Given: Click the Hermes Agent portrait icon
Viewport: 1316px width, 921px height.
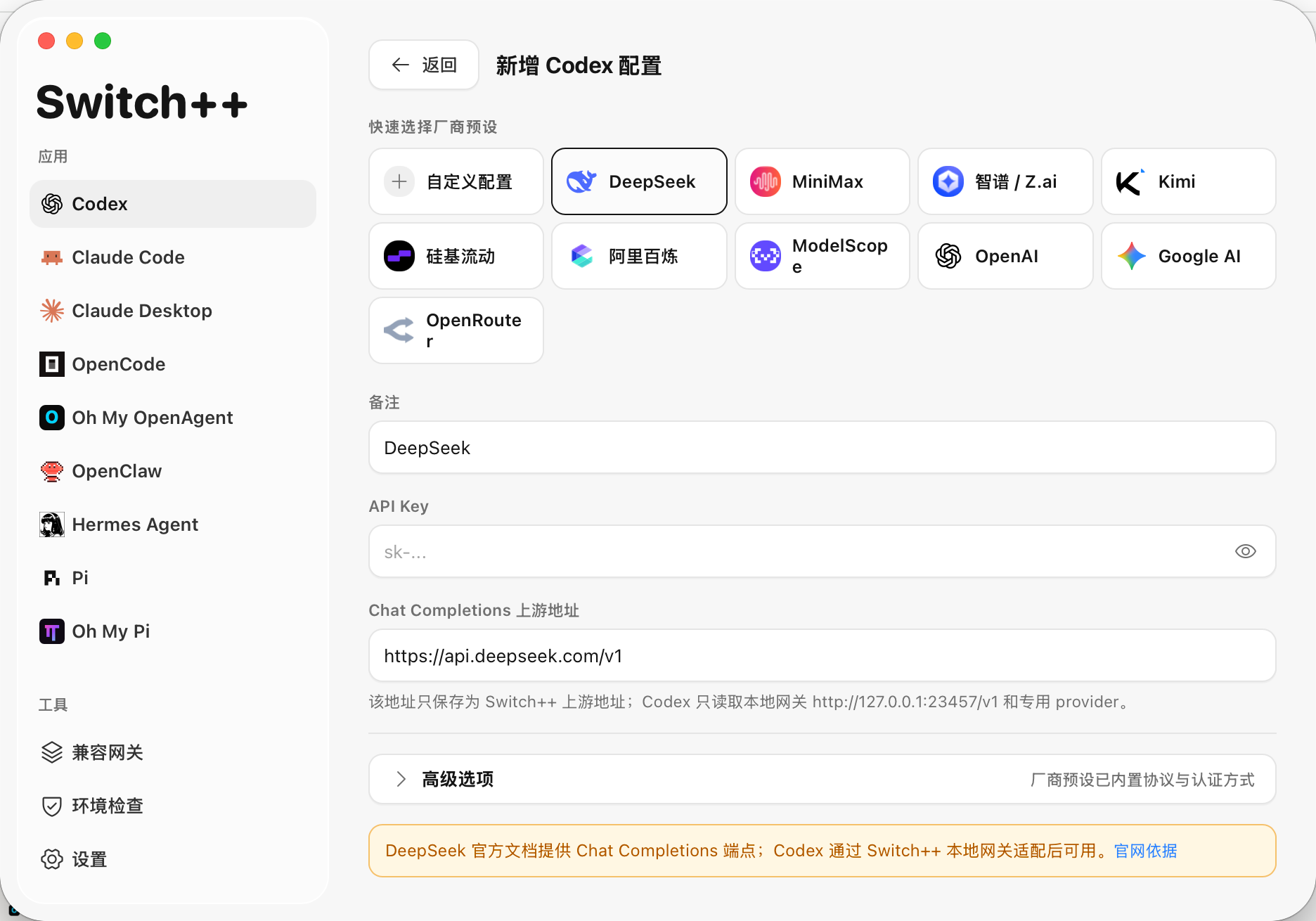Looking at the screenshot, I should click(52, 524).
